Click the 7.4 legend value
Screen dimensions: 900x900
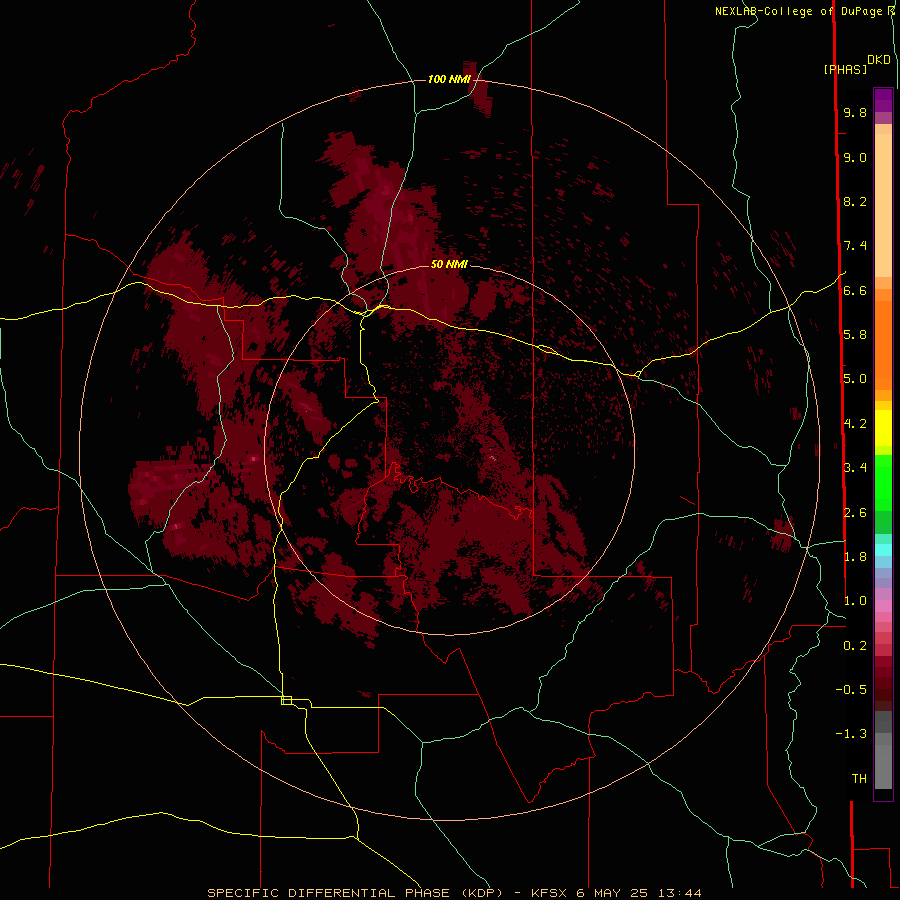click(855, 246)
